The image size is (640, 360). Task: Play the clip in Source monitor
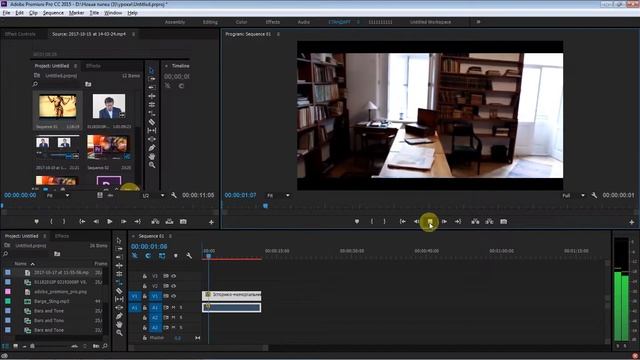pos(109,221)
